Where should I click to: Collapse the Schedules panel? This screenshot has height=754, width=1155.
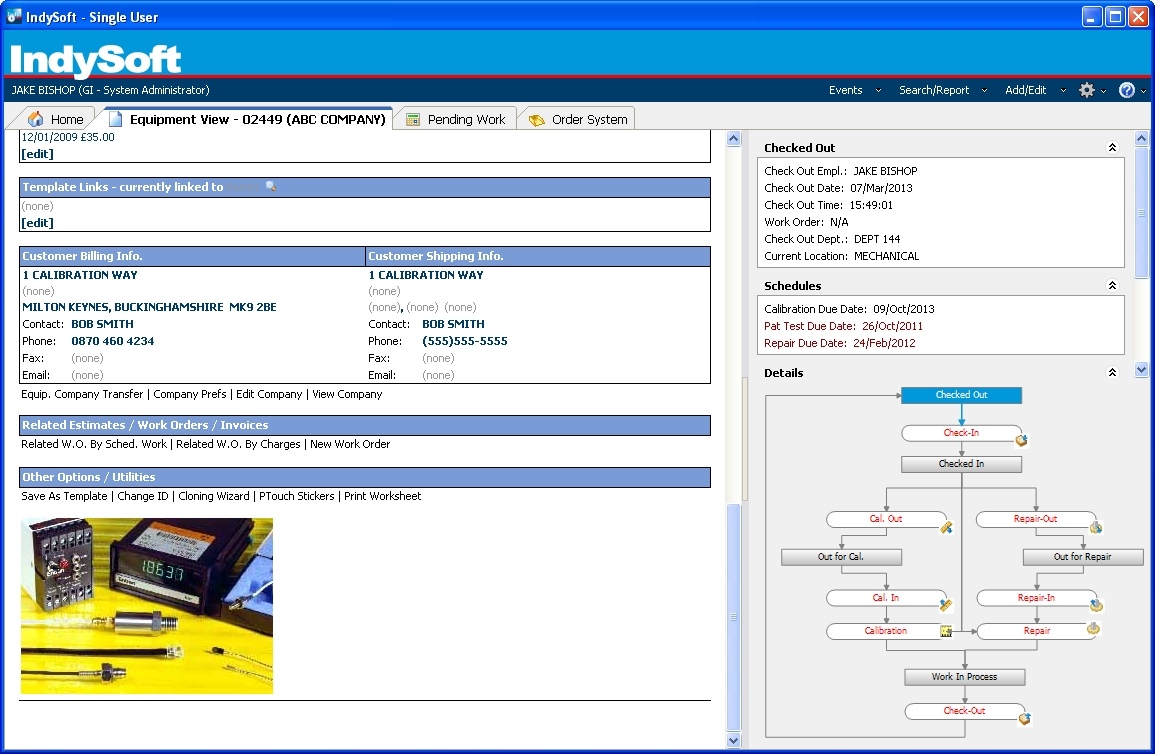click(x=1112, y=285)
